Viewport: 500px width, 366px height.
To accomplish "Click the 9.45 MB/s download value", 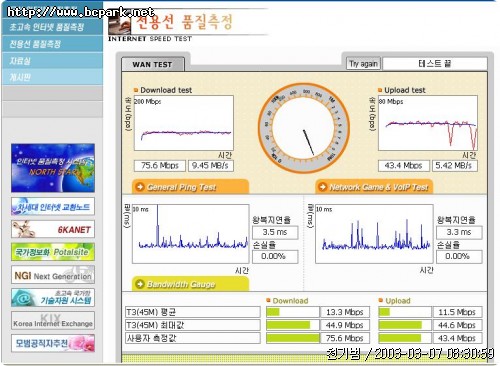I will [x=211, y=166].
